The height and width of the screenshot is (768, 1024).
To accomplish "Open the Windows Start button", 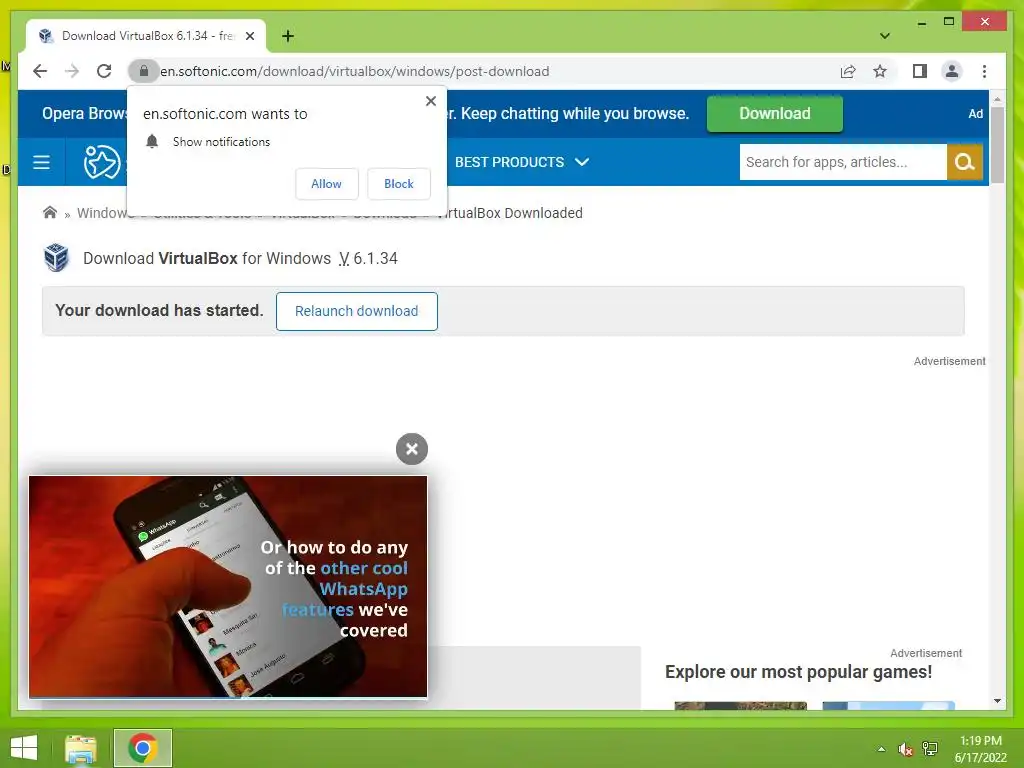I will click(24, 748).
